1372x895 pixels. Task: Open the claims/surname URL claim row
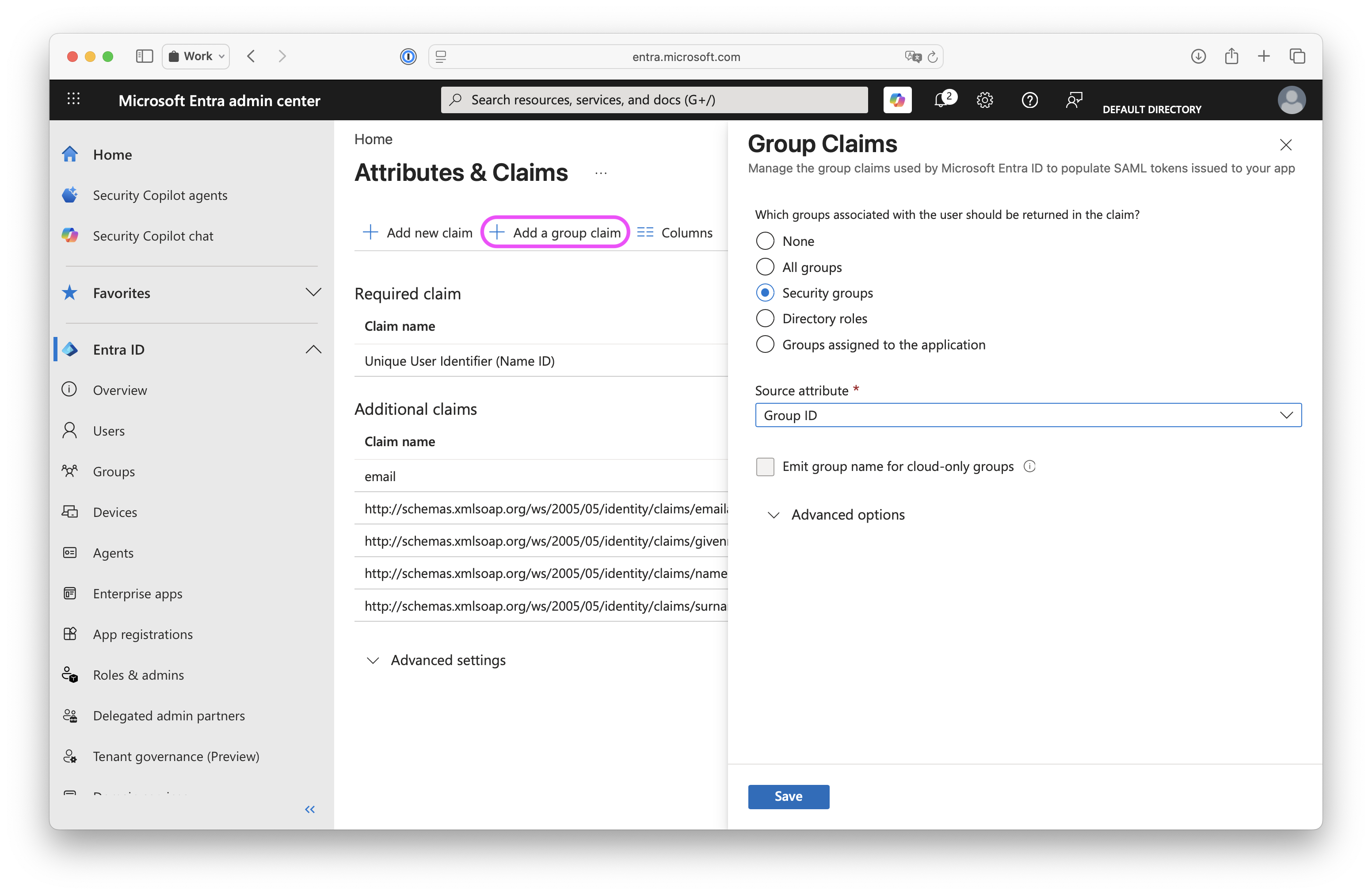(541, 605)
